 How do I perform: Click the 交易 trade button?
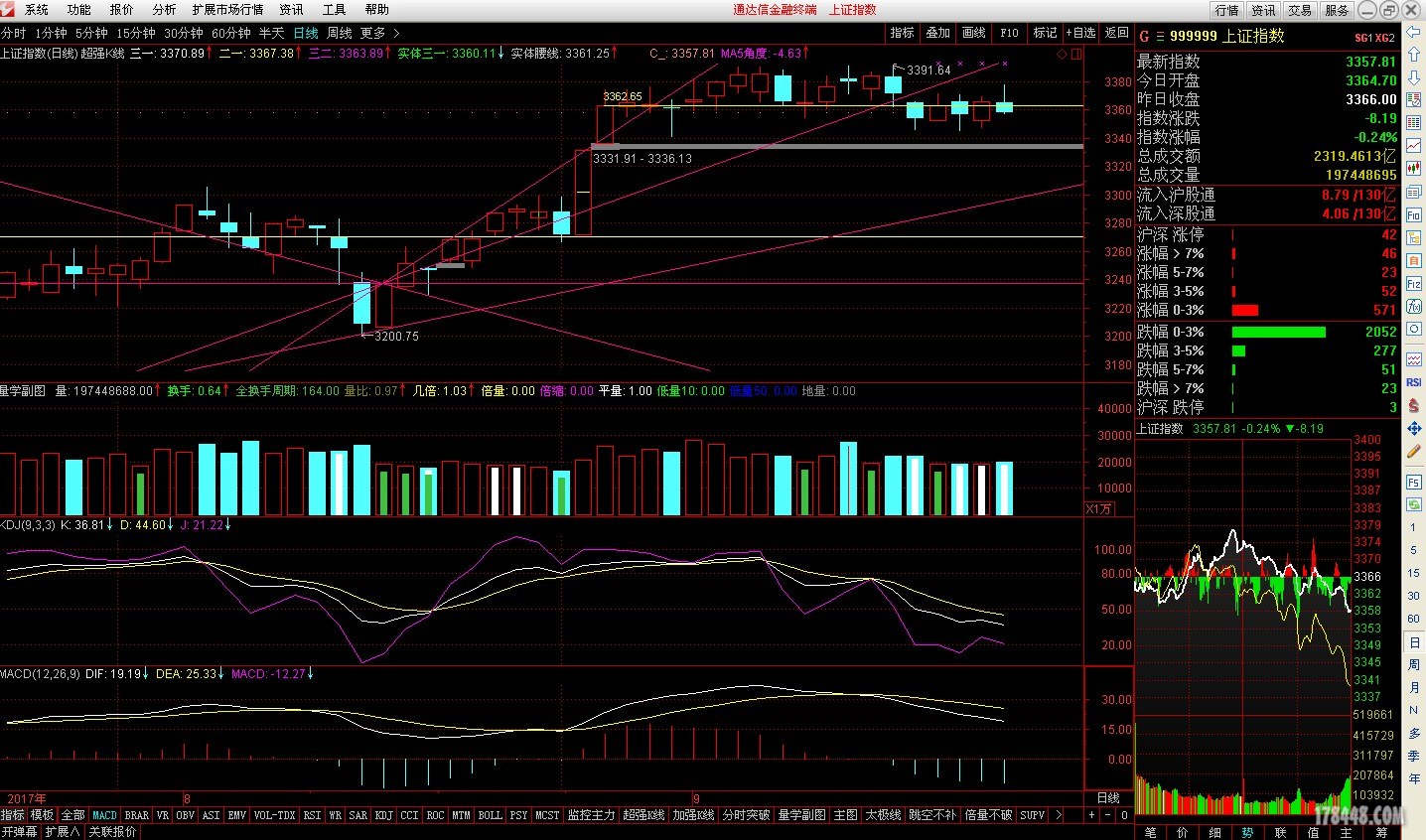tap(1300, 10)
